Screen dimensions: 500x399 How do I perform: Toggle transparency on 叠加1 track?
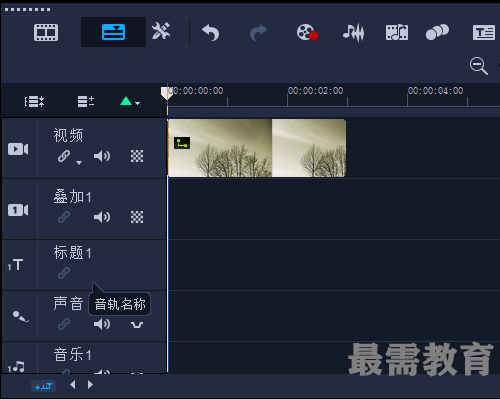tap(137, 217)
